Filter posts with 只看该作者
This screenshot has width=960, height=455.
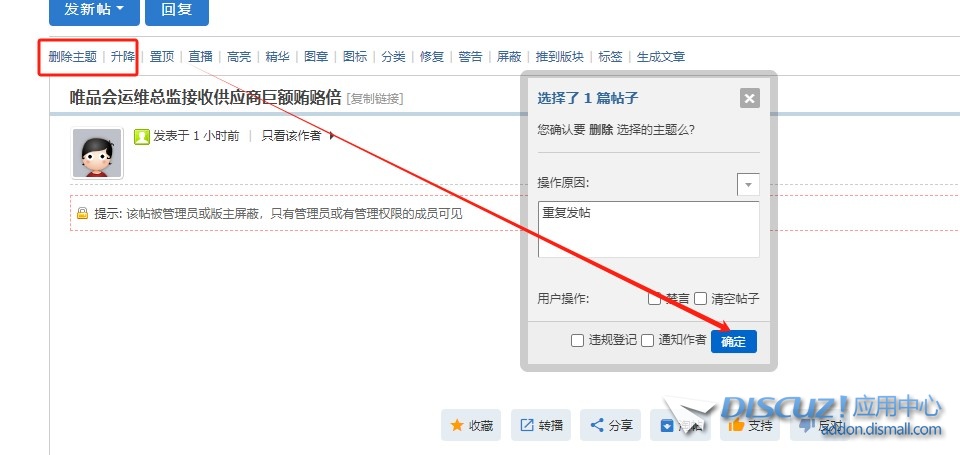coord(291,136)
